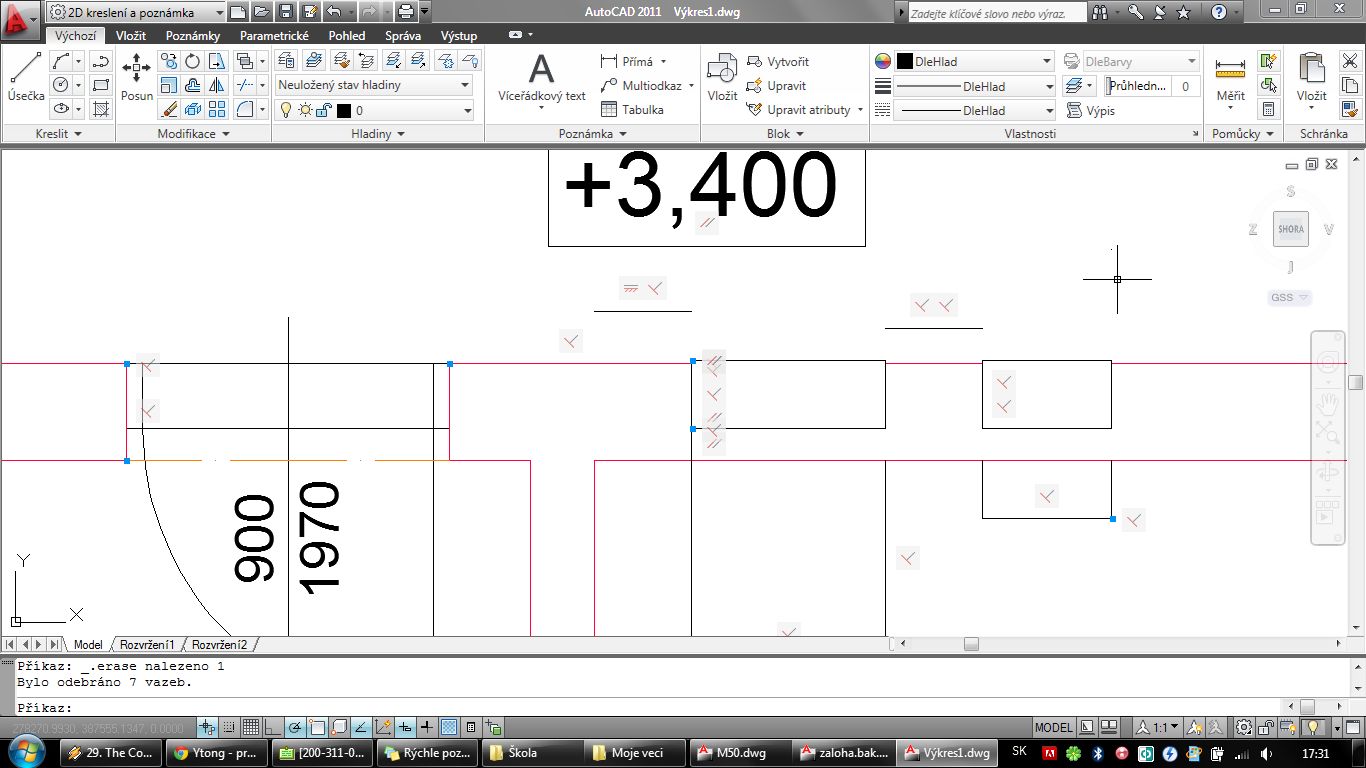The height and width of the screenshot is (768, 1366).
Task: Expand the 2D kreslení a poznámka workspace dropdown
Action: point(137,12)
